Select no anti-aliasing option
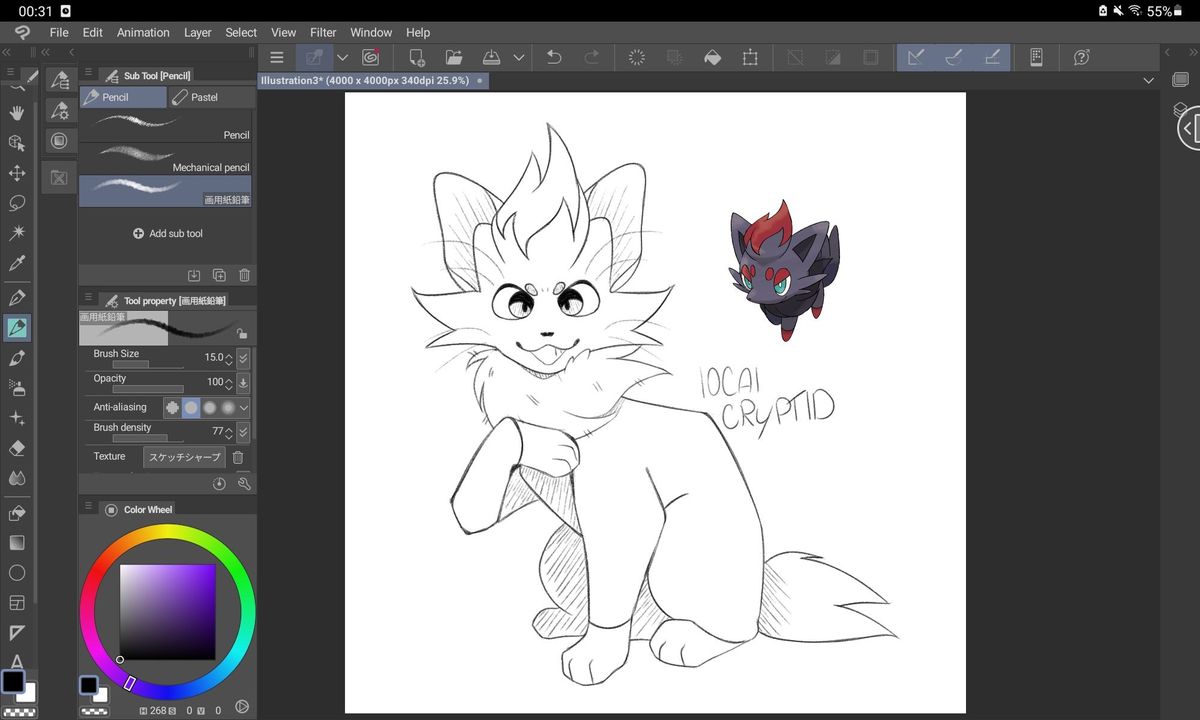The height and width of the screenshot is (720, 1200). click(x=173, y=408)
